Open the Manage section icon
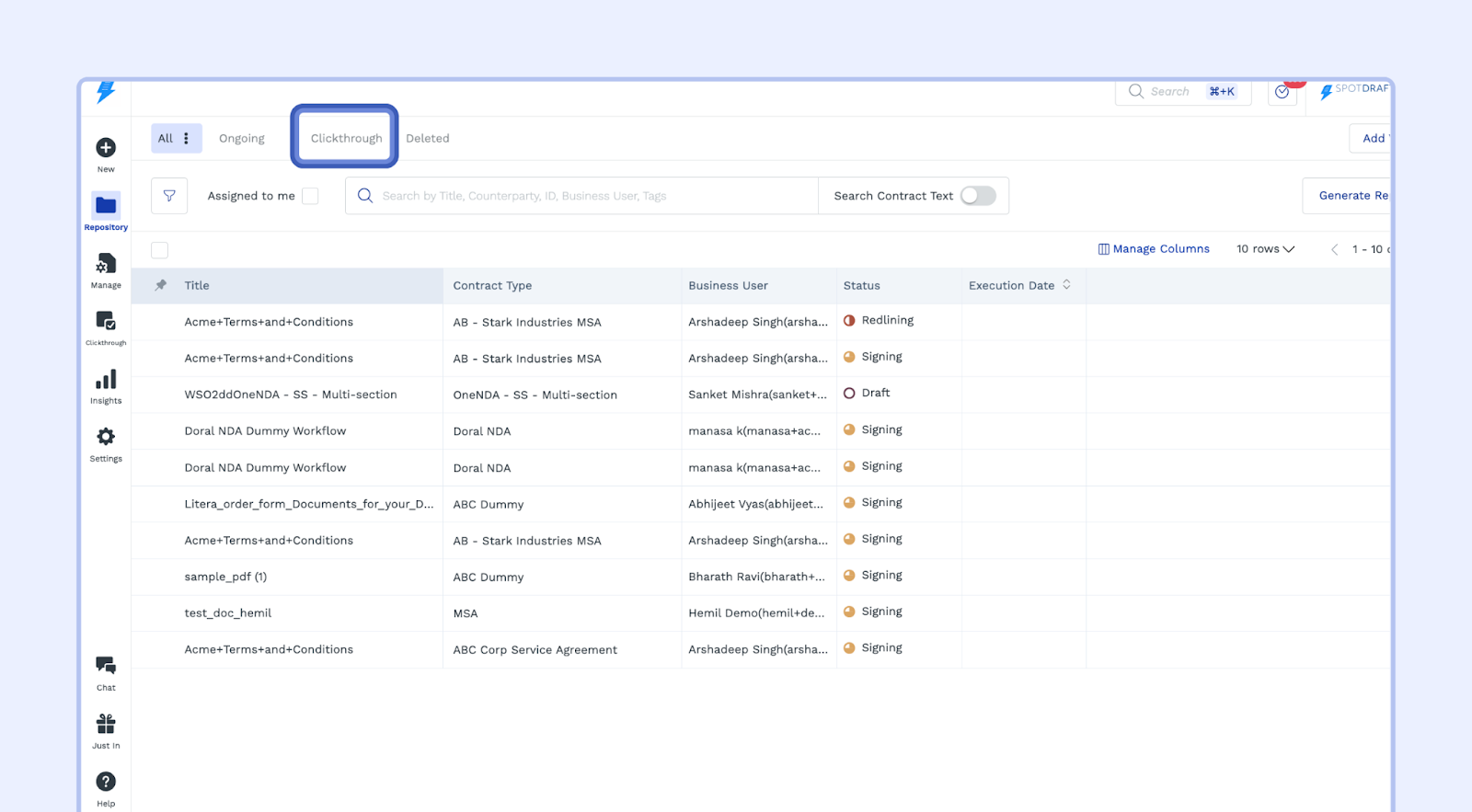The width and height of the screenshot is (1472, 812). pos(106,265)
